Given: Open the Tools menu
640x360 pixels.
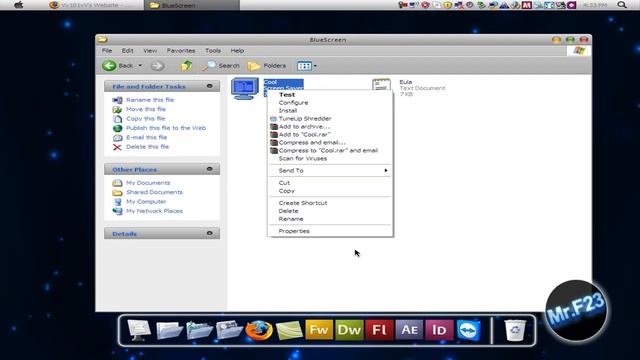Looking at the screenshot, I should point(213,51).
